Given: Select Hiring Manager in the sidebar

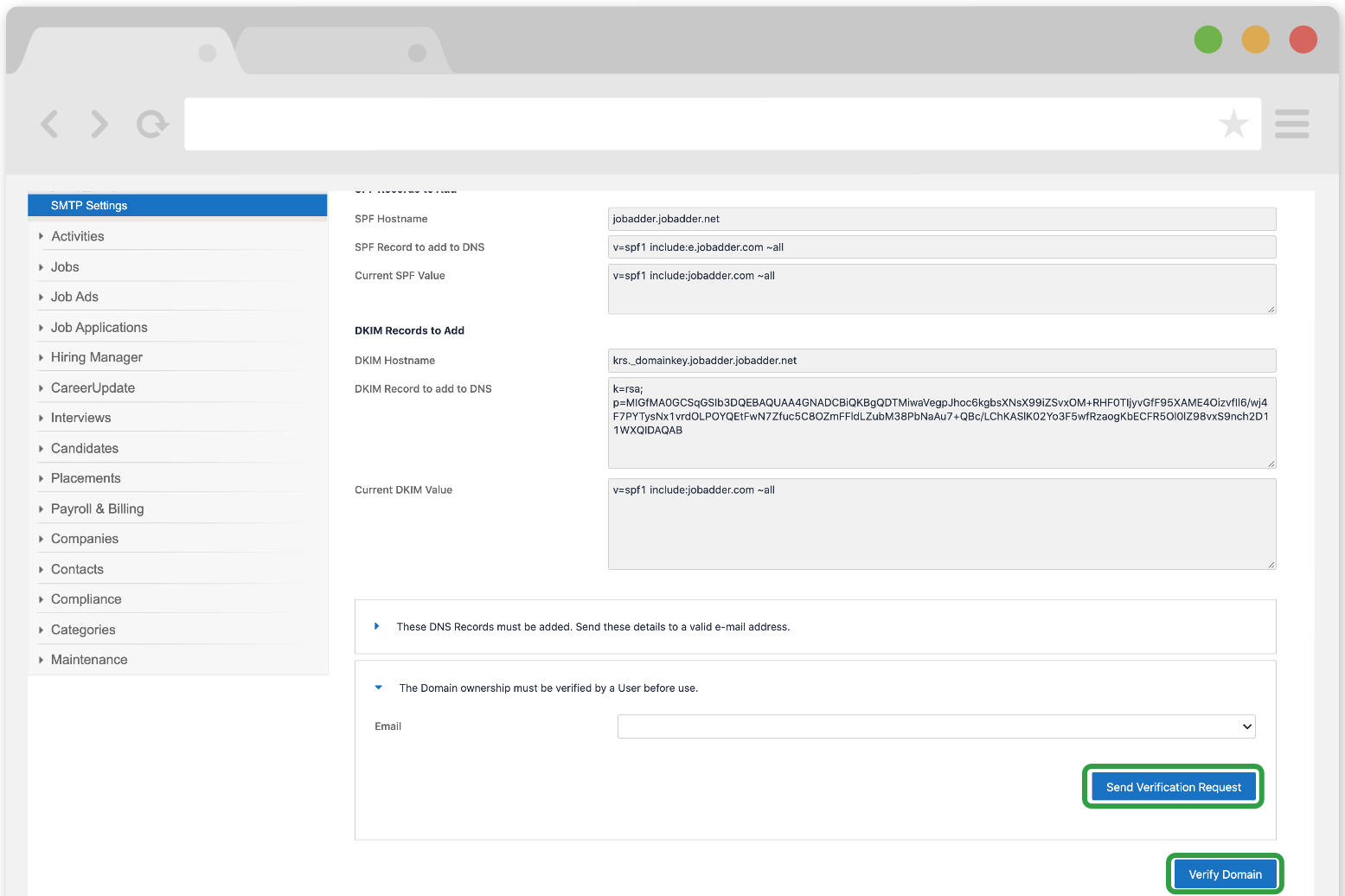Looking at the screenshot, I should coord(96,357).
